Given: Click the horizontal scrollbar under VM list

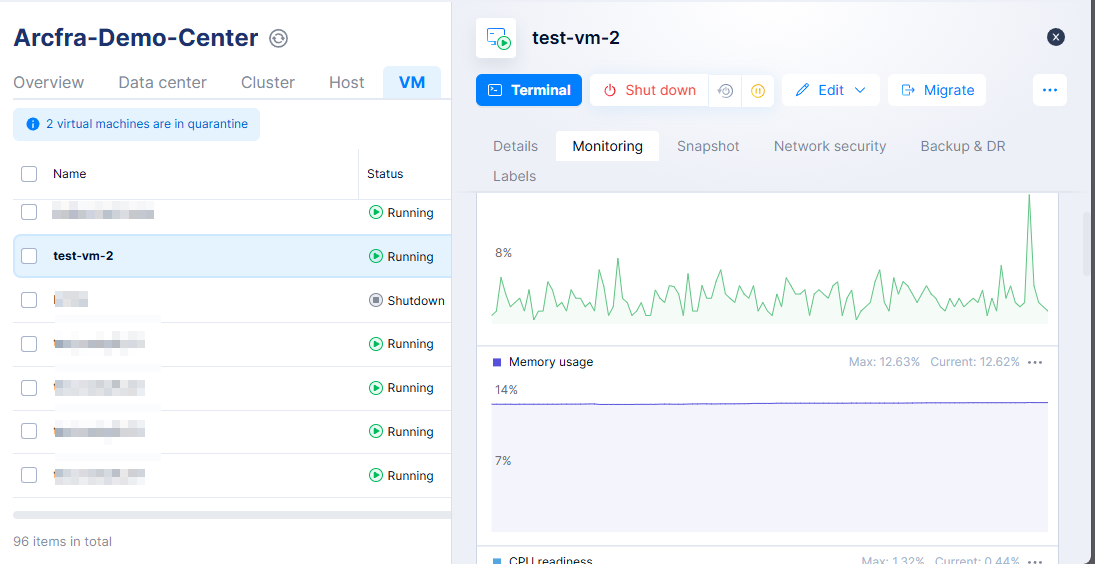Looking at the screenshot, I should pyautogui.click(x=232, y=515).
